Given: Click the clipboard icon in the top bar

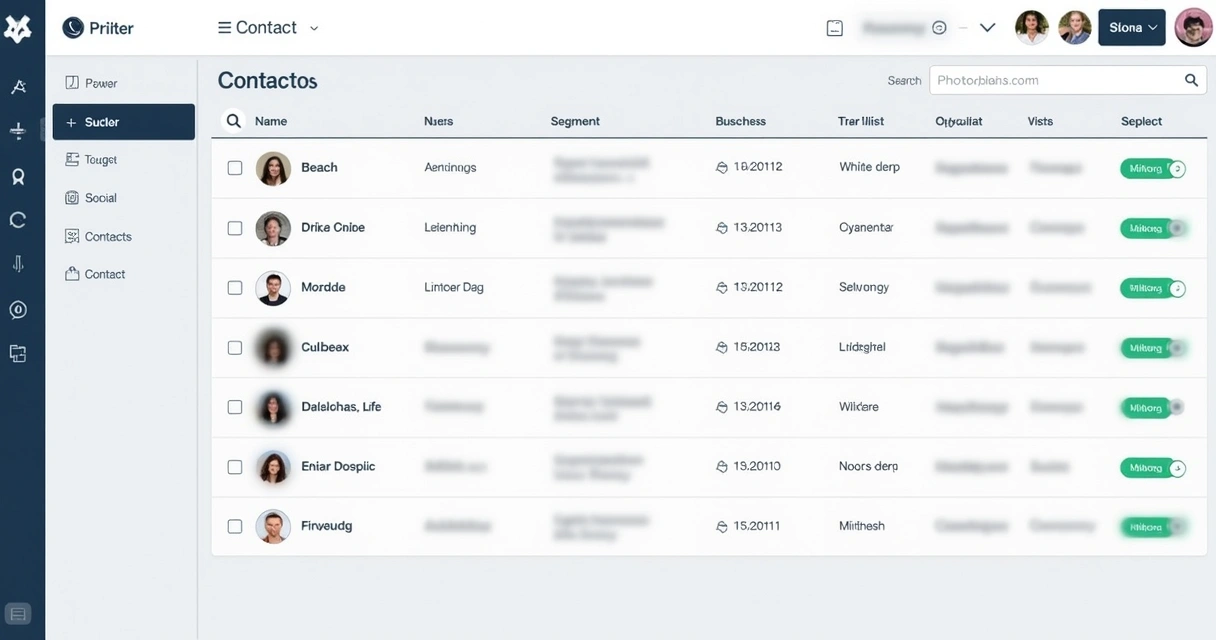Looking at the screenshot, I should point(834,27).
